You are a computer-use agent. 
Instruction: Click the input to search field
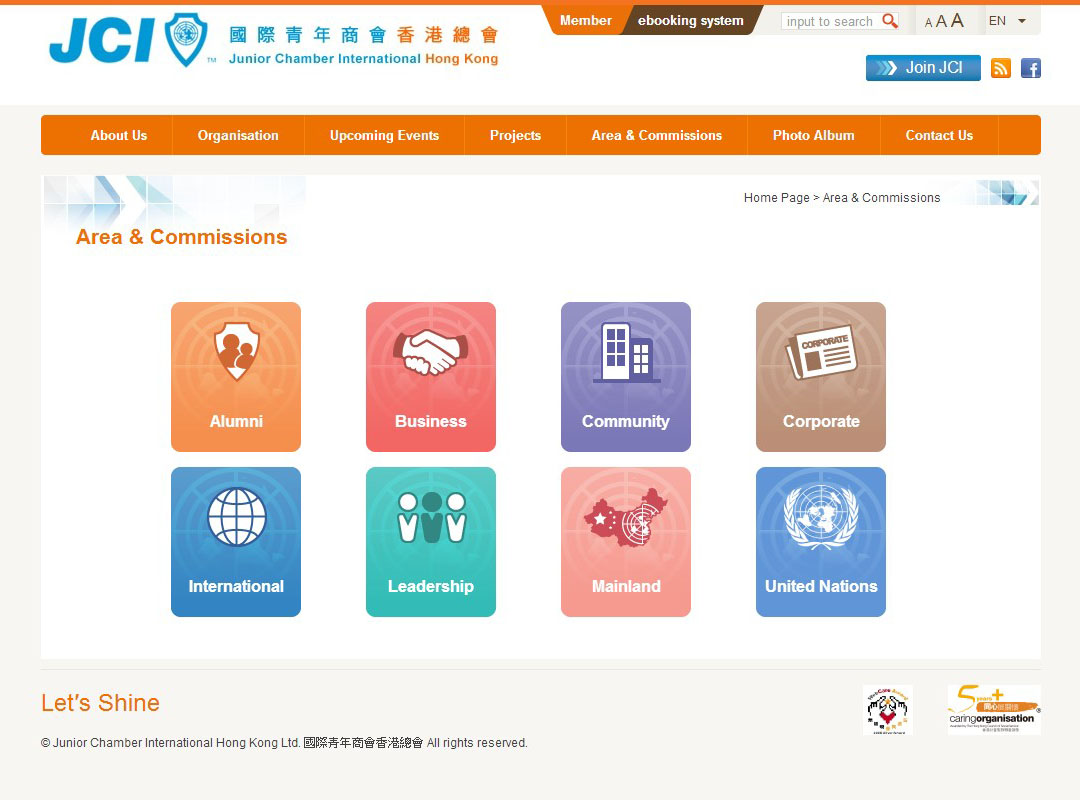[x=829, y=21]
